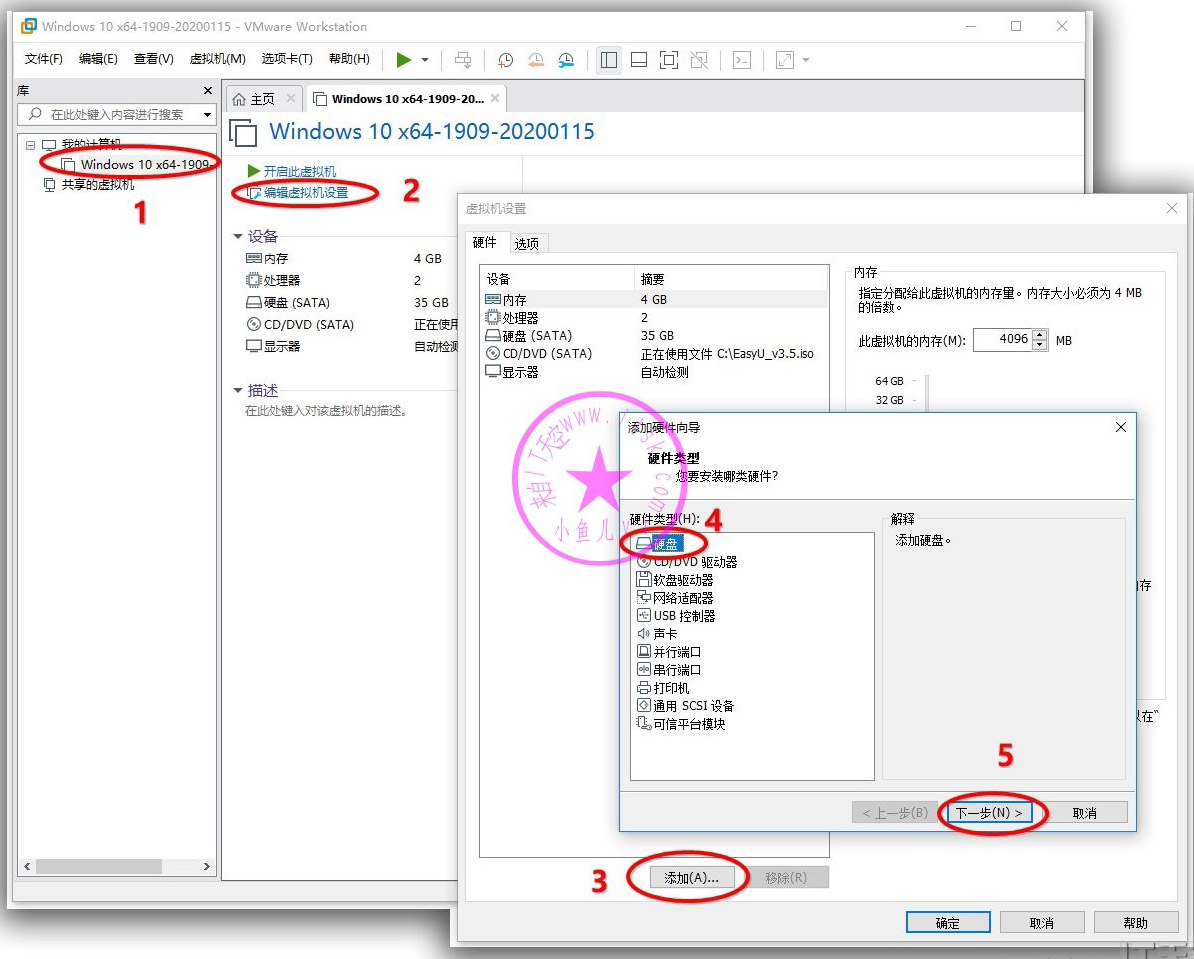Open the 选项卡(T) menu
Viewport: 1194px width, 959px height.
(287, 59)
